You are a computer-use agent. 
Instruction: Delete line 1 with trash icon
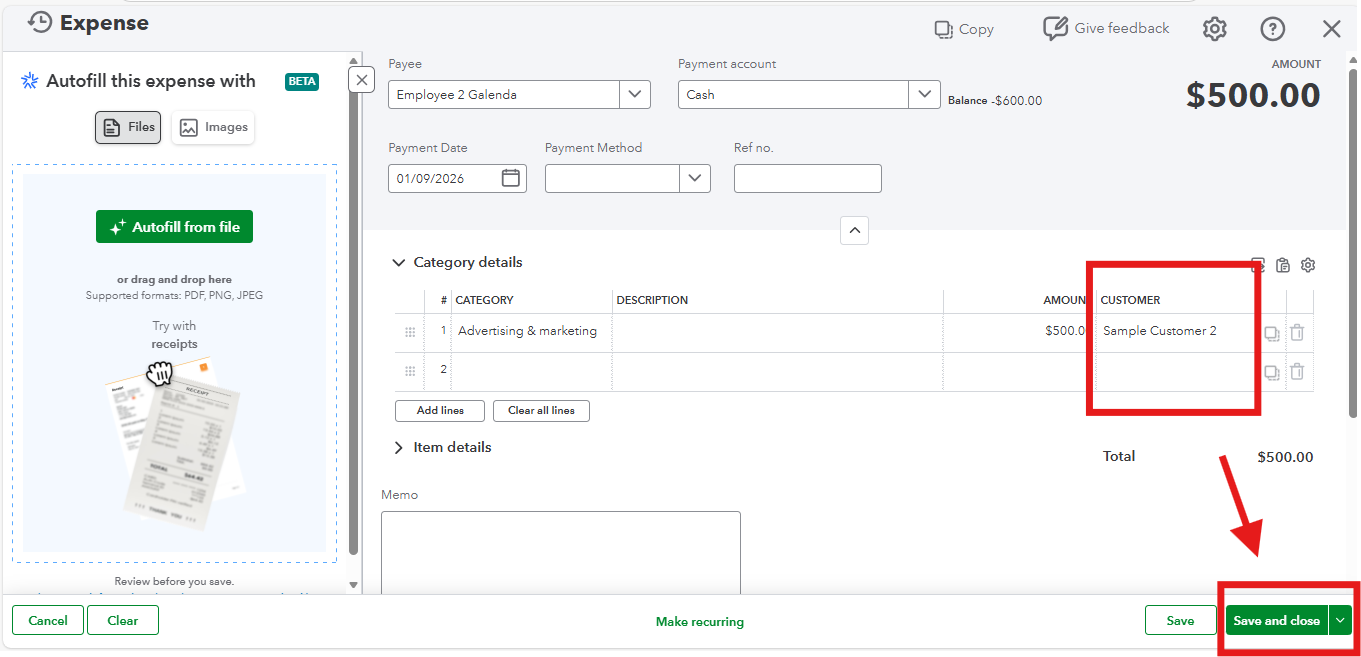(1297, 333)
